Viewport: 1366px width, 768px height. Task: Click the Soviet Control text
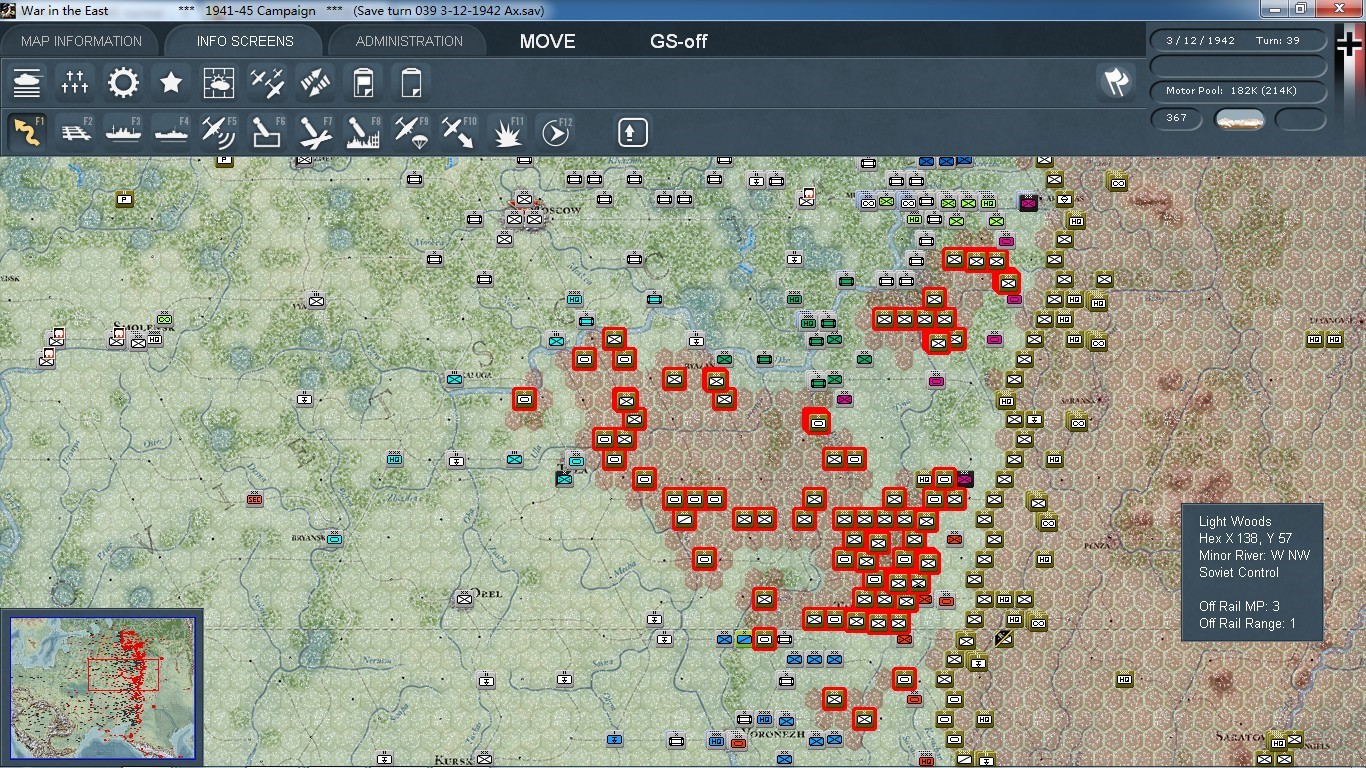1239,572
